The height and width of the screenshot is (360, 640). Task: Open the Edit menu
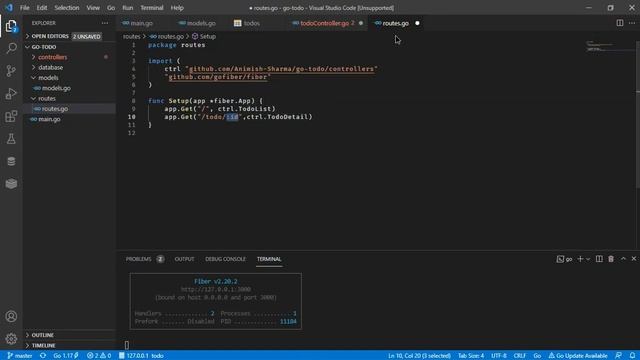coord(42,8)
